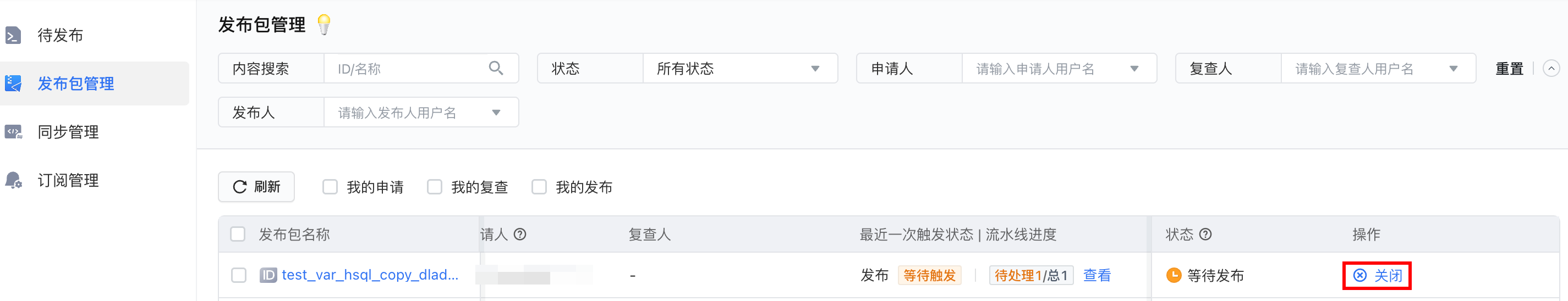Click the help icon beside 请人 column
The image size is (1568, 301).
coord(520,234)
